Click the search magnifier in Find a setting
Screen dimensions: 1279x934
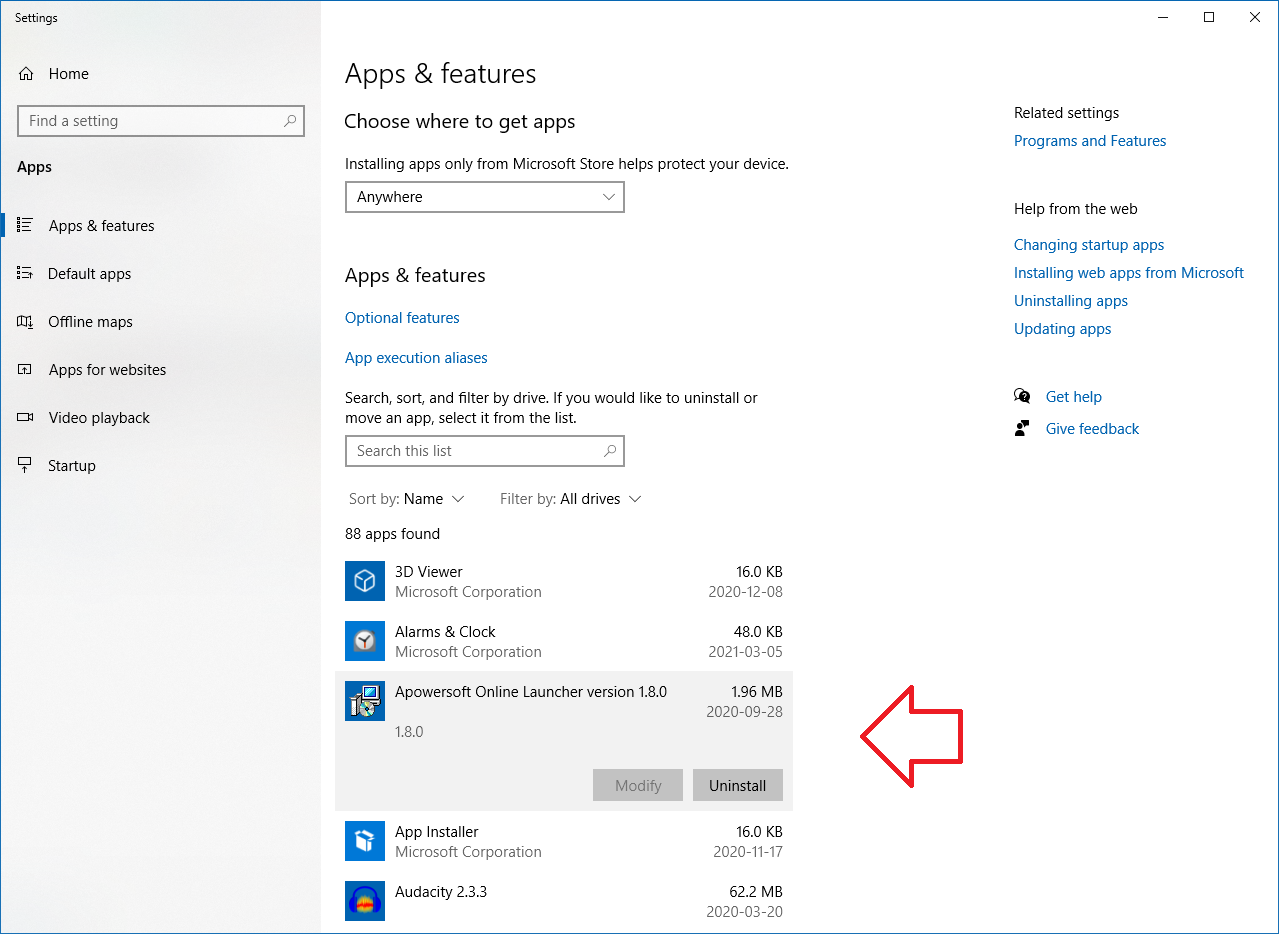tap(290, 121)
